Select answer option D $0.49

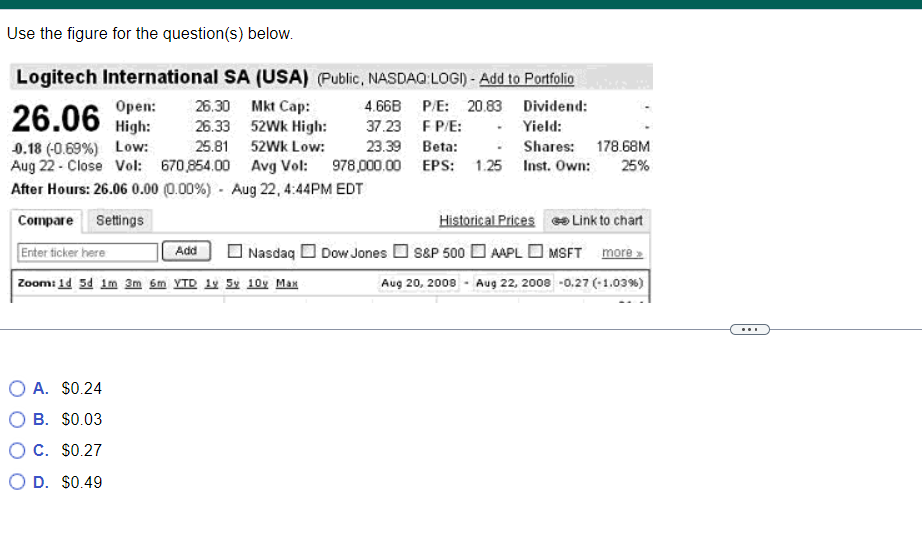pos(17,482)
